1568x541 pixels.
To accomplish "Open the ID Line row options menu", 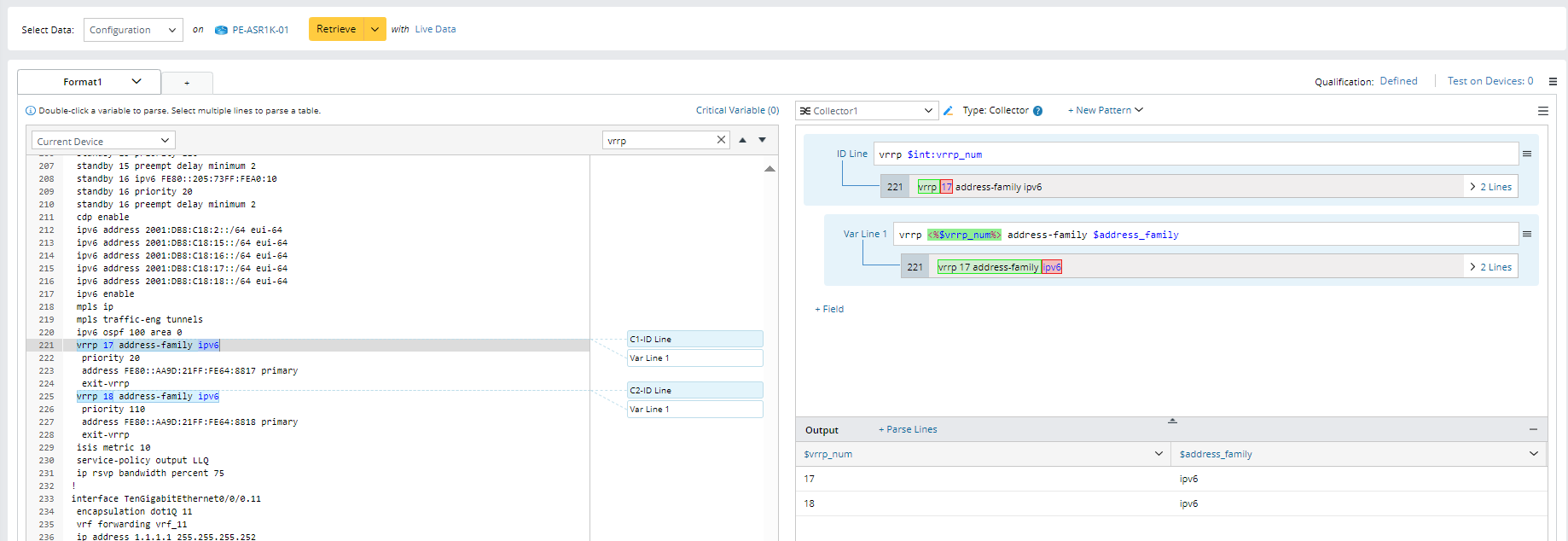I will (1527, 154).
